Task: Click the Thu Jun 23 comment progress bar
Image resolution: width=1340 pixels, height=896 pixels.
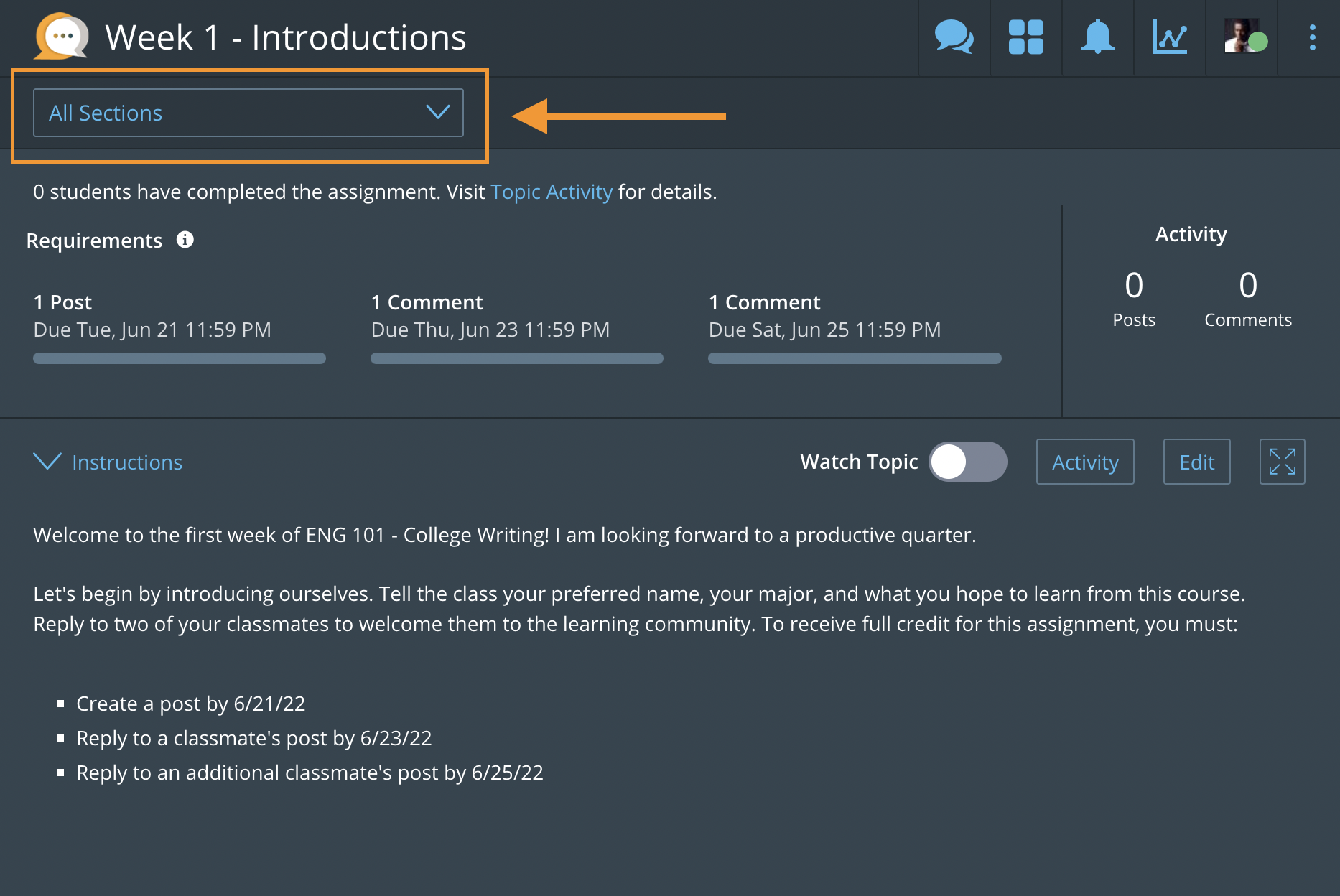Action: pyautogui.click(x=517, y=358)
